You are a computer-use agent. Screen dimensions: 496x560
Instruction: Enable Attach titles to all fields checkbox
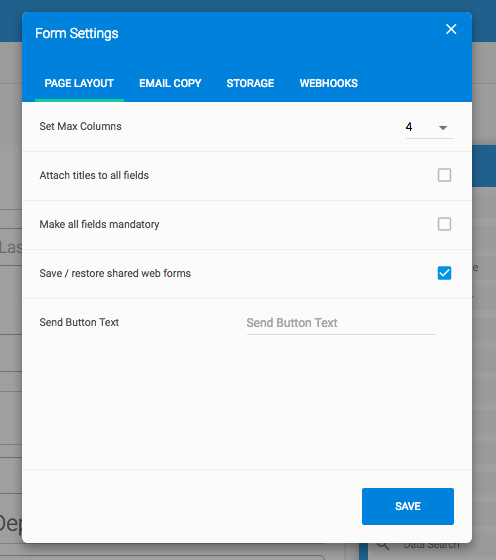point(444,175)
